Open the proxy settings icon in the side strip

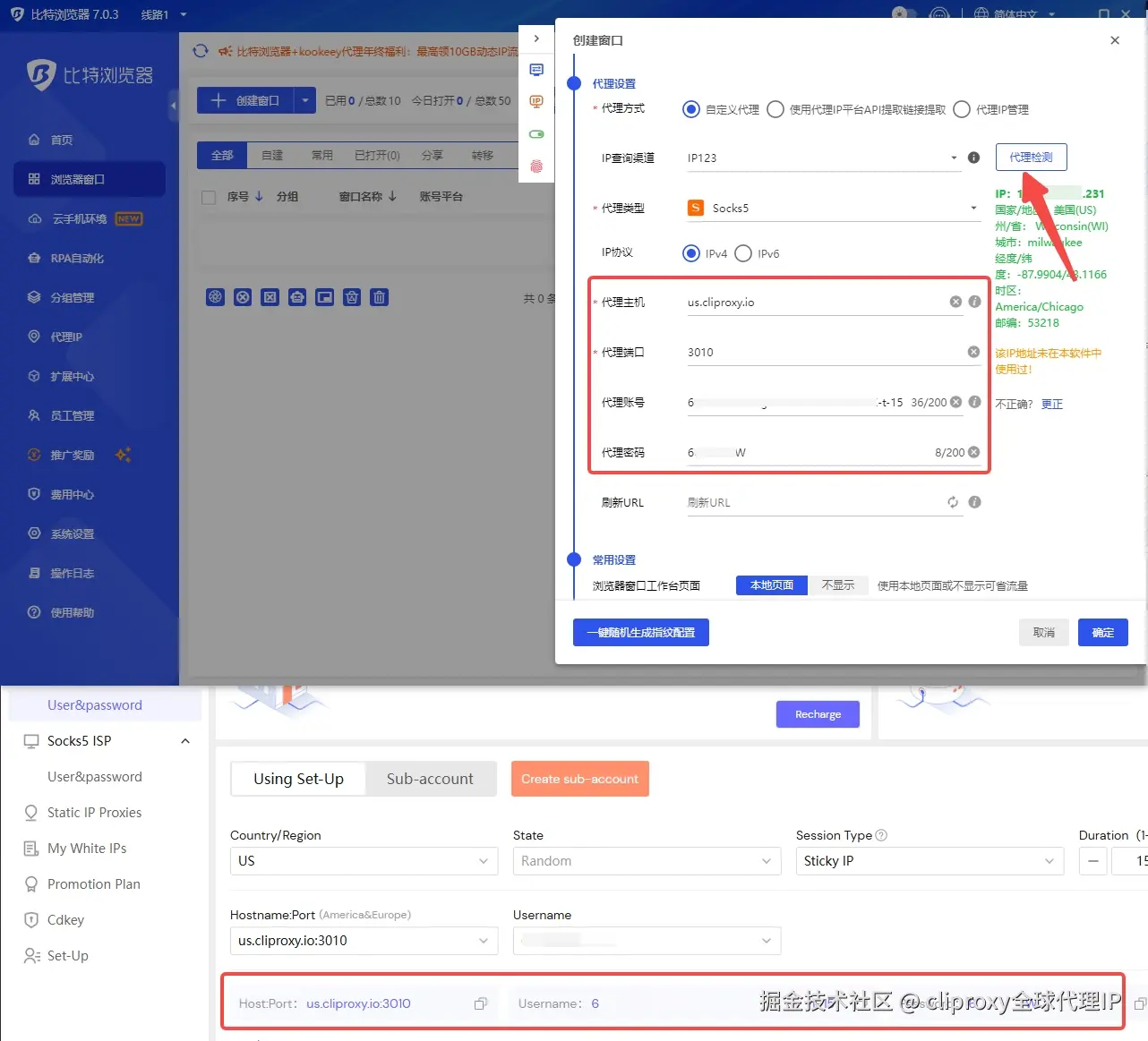click(536, 70)
